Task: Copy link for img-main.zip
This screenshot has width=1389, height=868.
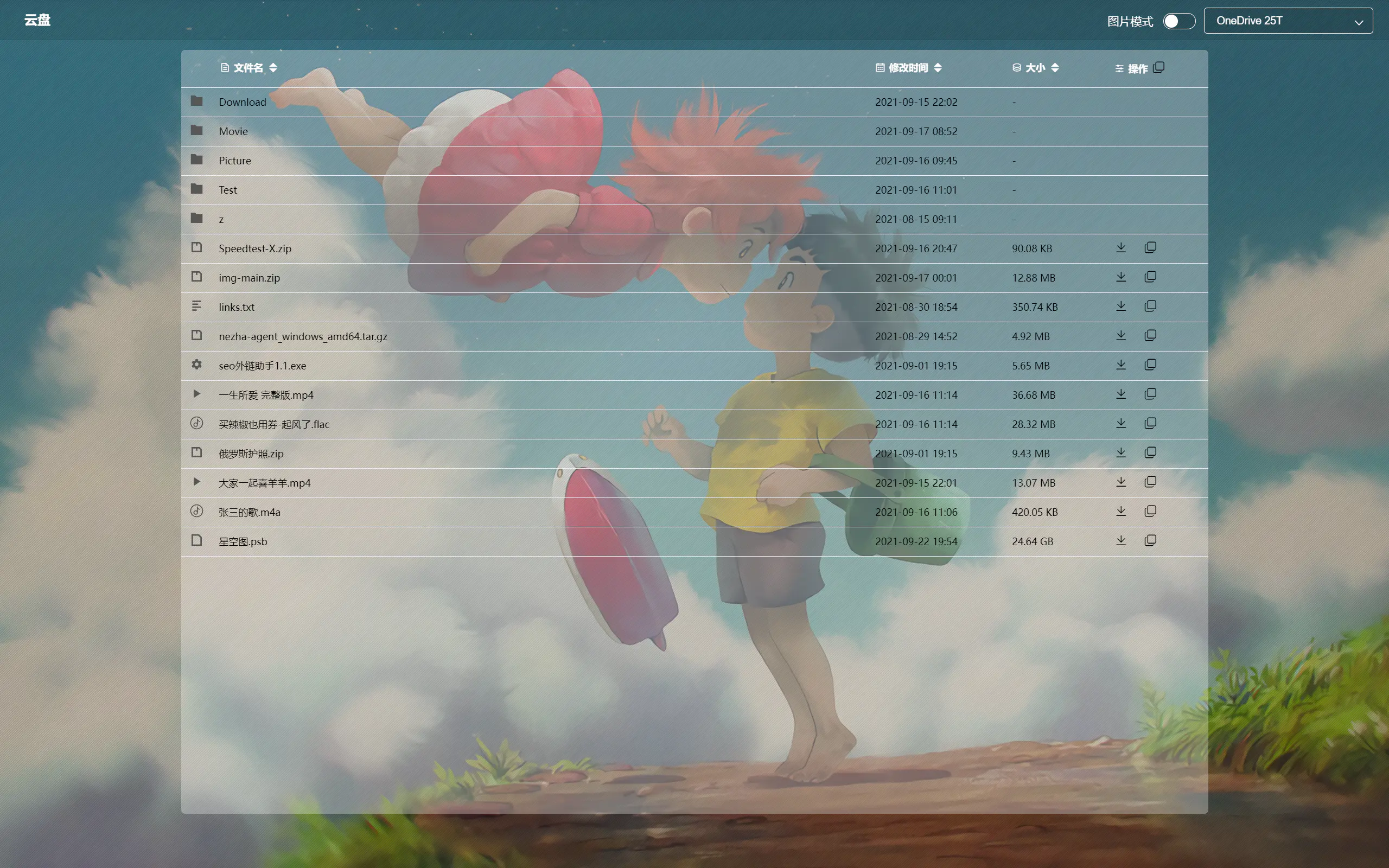Action: pos(1150,277)
